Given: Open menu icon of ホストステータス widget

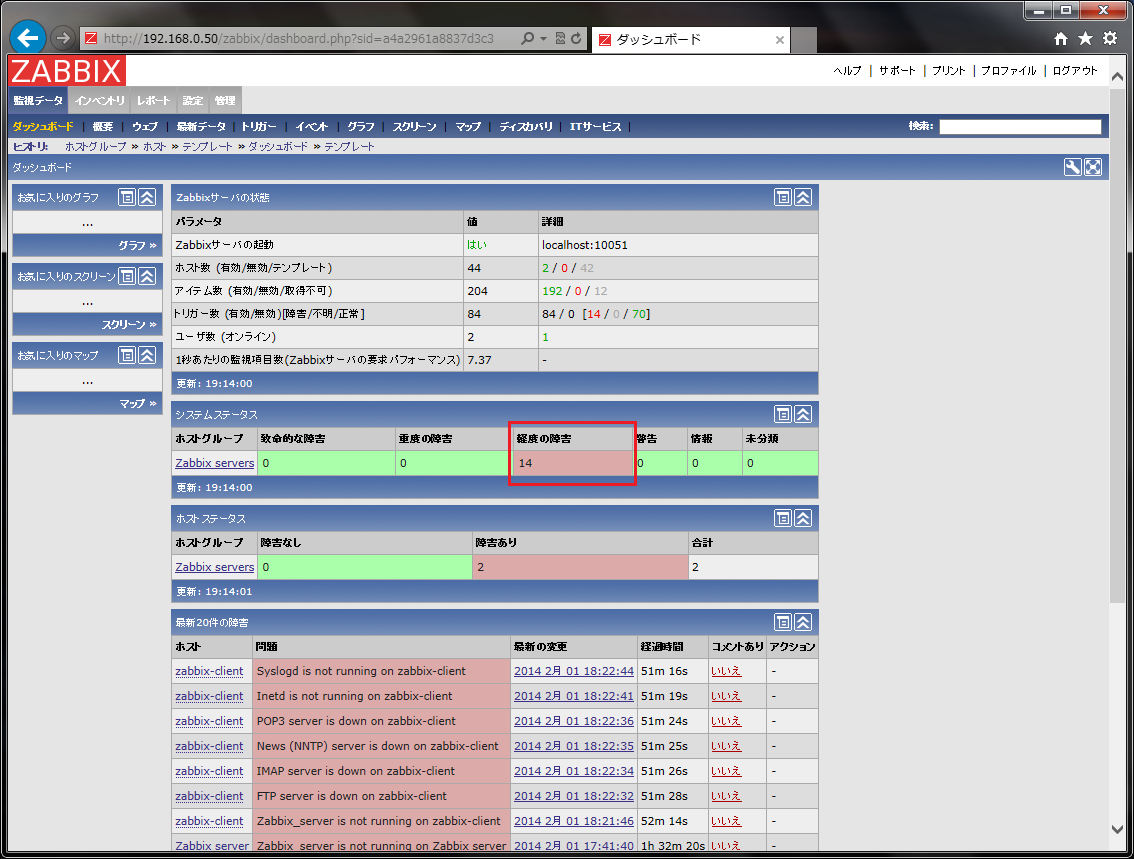Looking at the screenshot, I should (x=783, y=518).
